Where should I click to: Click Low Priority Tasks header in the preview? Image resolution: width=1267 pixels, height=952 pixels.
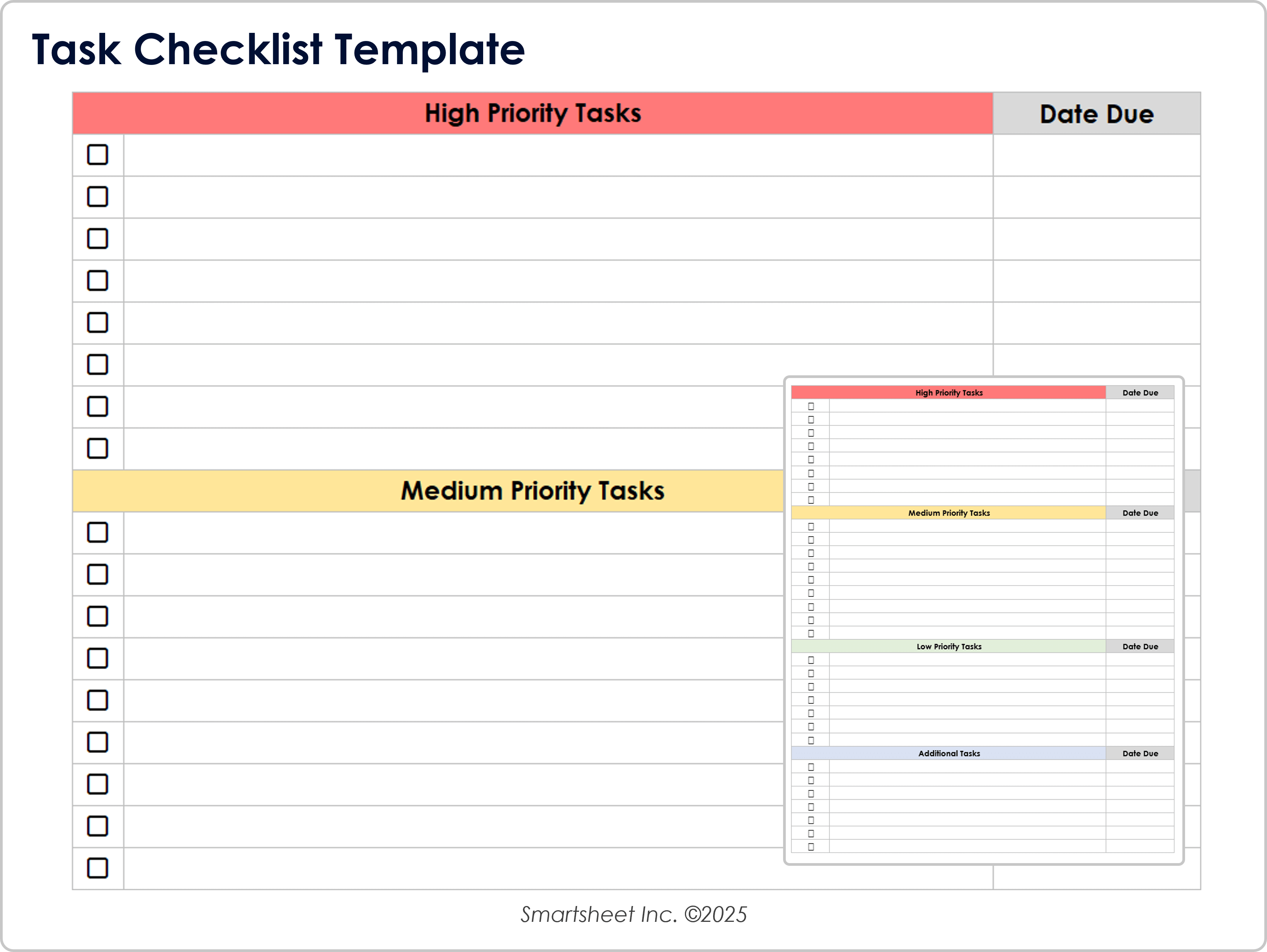(x=949, y=646)
